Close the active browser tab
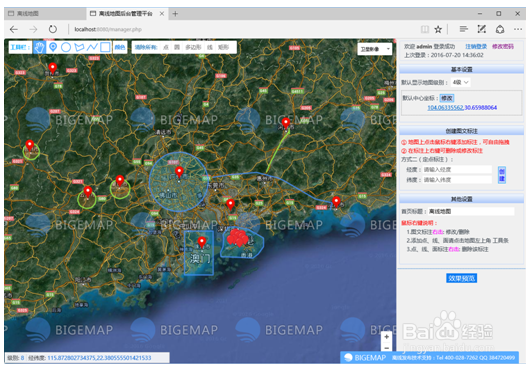 tap(162, 13)
